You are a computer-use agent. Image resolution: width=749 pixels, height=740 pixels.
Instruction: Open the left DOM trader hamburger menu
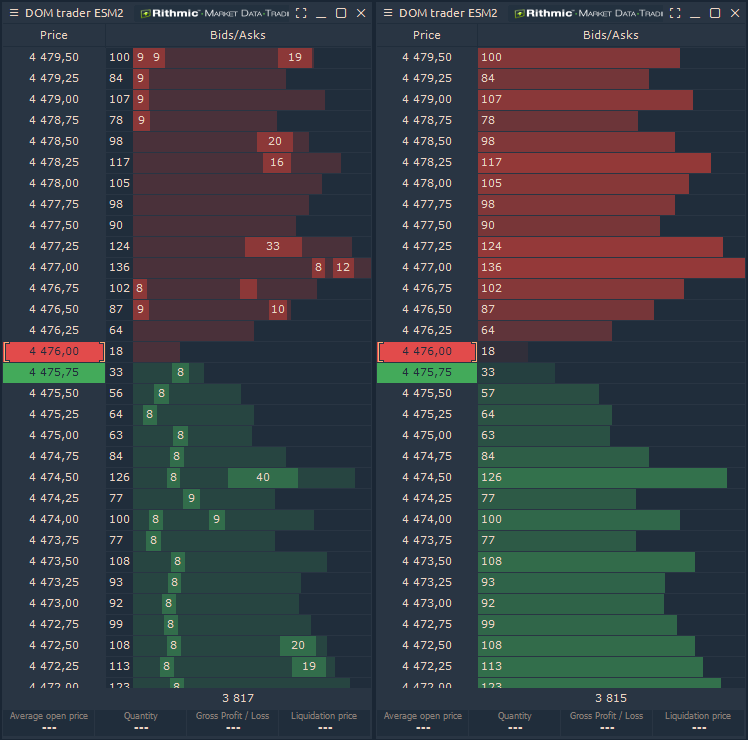[x=13, y=13]
